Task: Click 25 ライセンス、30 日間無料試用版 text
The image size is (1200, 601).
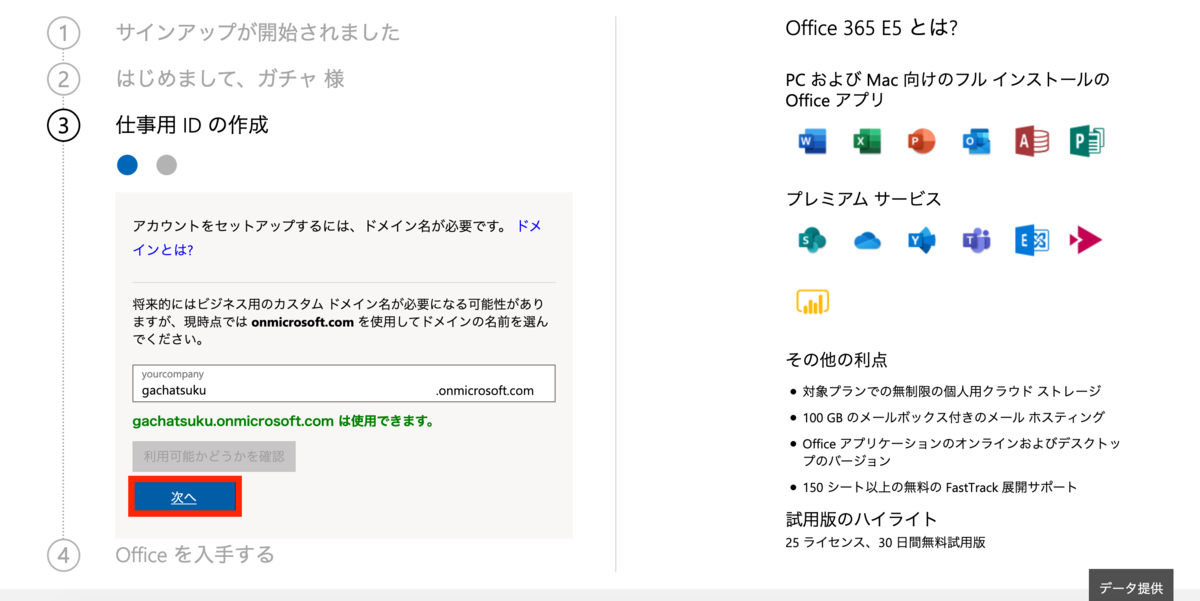Action: pos(886,543)
